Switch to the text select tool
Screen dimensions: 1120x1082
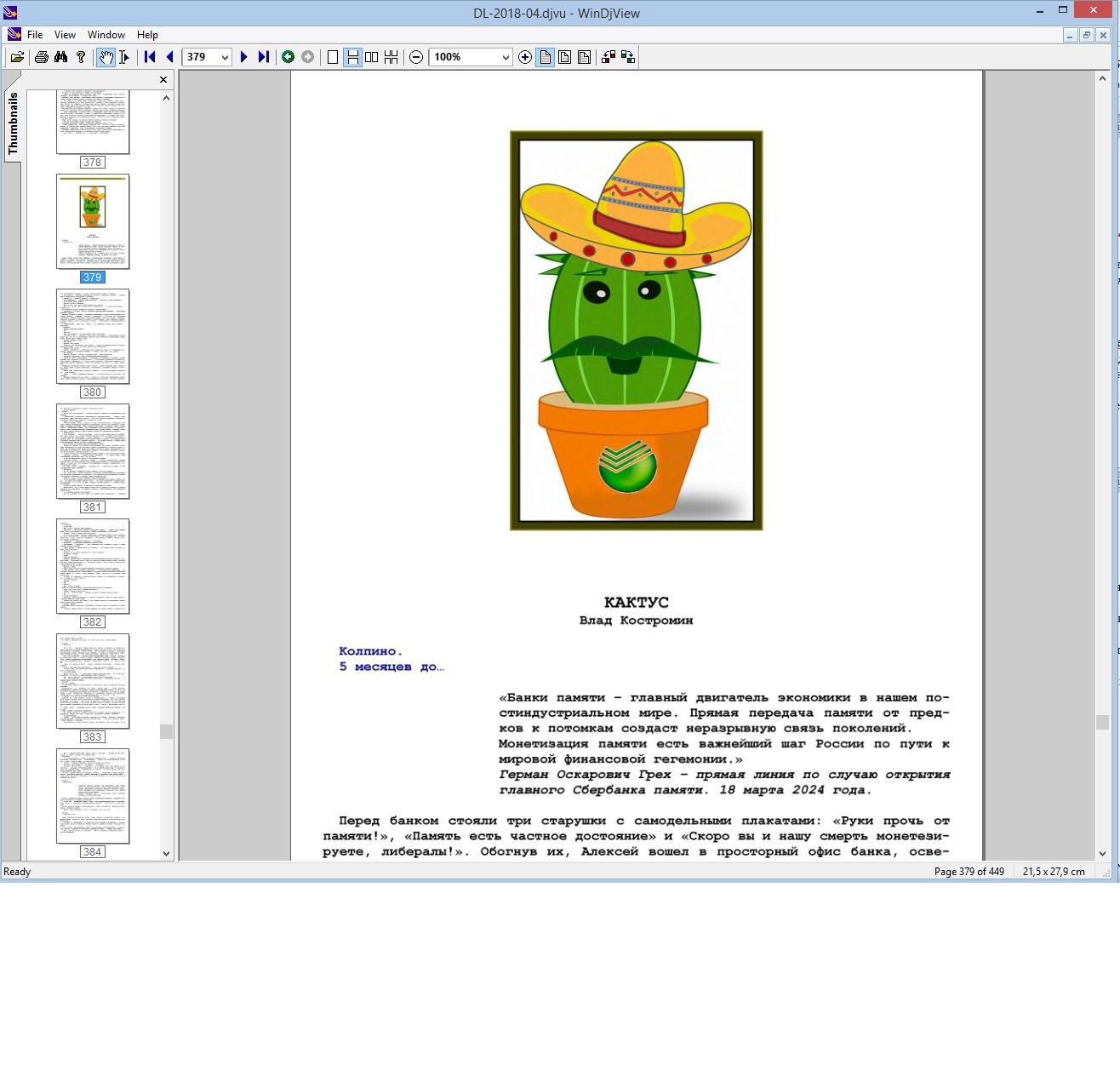[x=124, y=57]
